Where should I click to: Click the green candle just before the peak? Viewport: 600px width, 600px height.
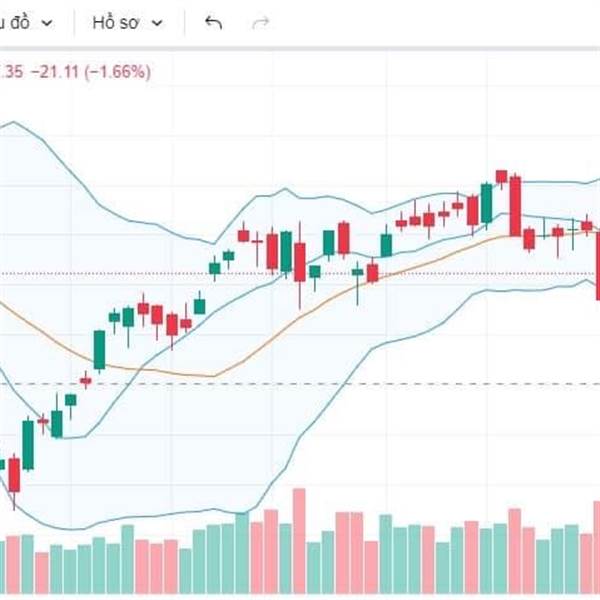point(486,203)
